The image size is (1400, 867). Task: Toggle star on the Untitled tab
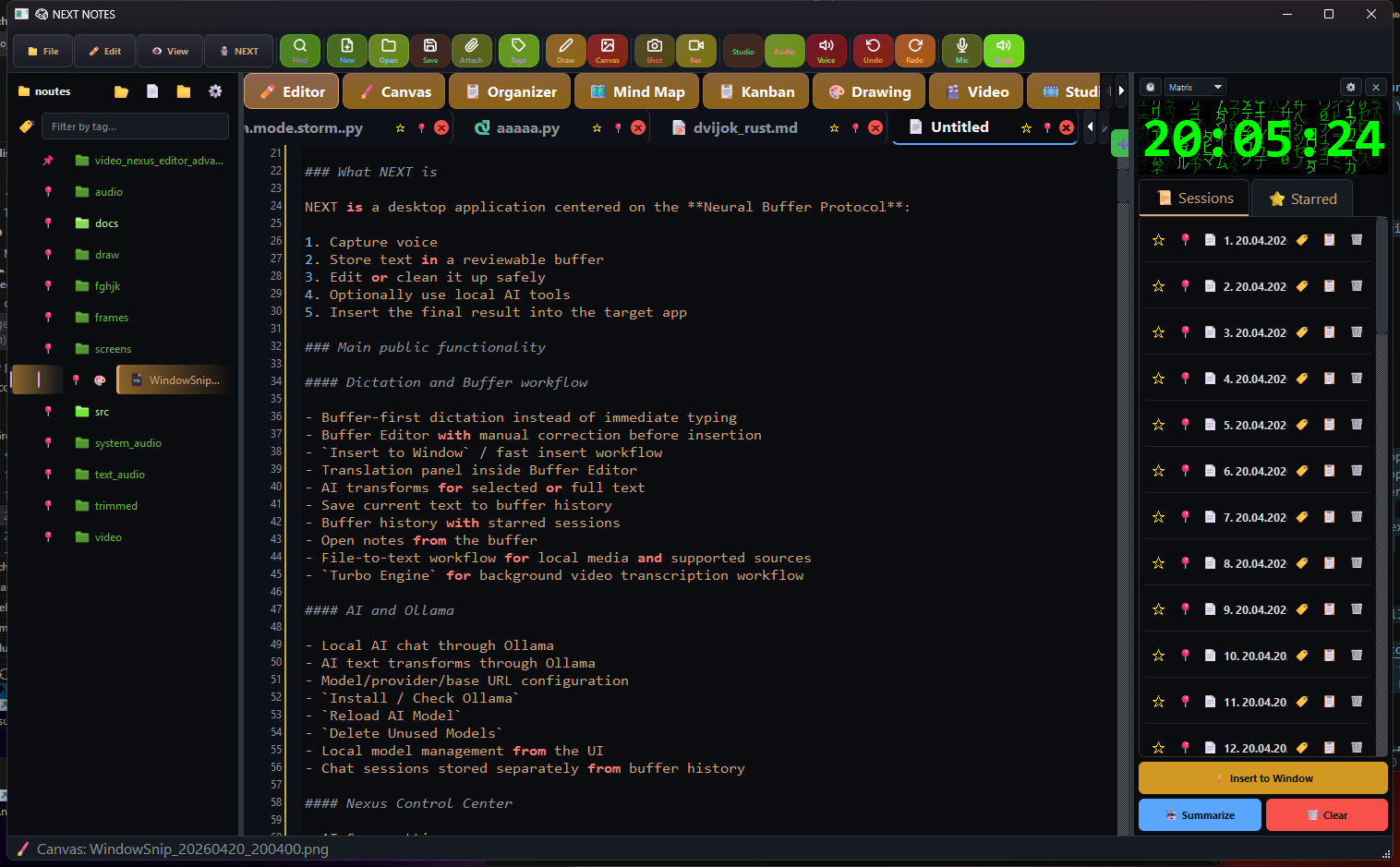tap(1026, 127)
